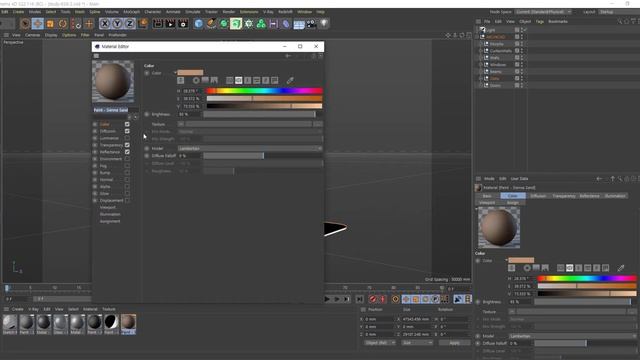Toggle the Z axis lock
This screenshot has width=640, height=360.
coord(130,24)
